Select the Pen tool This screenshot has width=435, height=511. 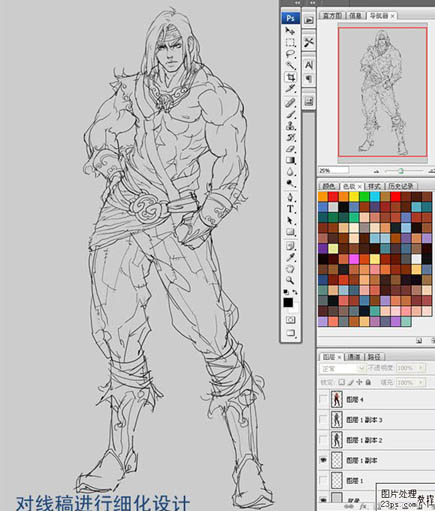(290, 197)
